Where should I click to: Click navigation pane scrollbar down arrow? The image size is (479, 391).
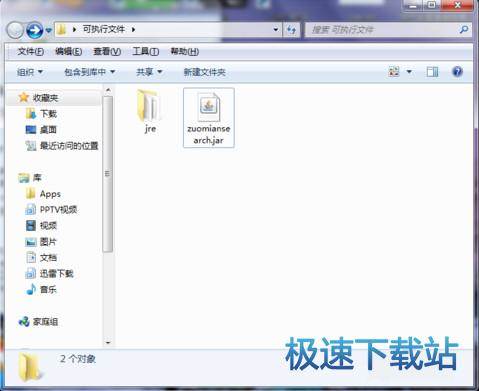tap(108, 342)
